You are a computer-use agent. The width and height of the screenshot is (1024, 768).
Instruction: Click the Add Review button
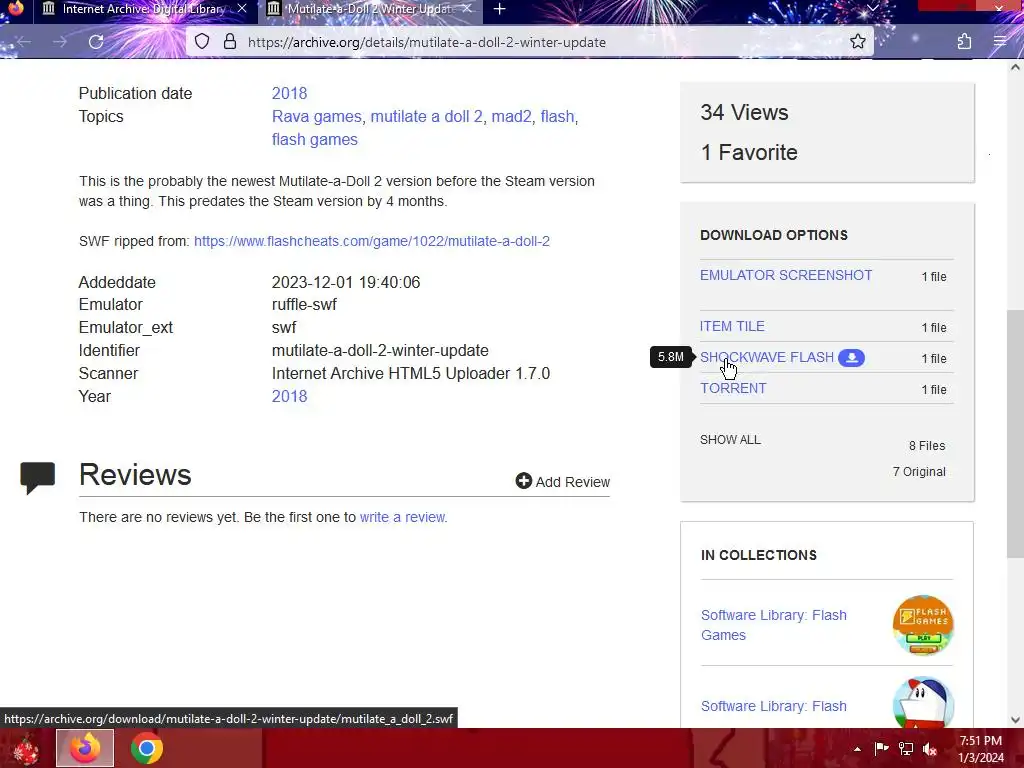(562, 482)
